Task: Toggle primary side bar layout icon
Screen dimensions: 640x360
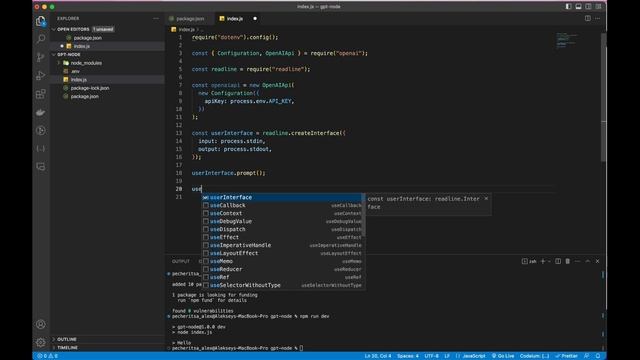Action: point(569,7)
